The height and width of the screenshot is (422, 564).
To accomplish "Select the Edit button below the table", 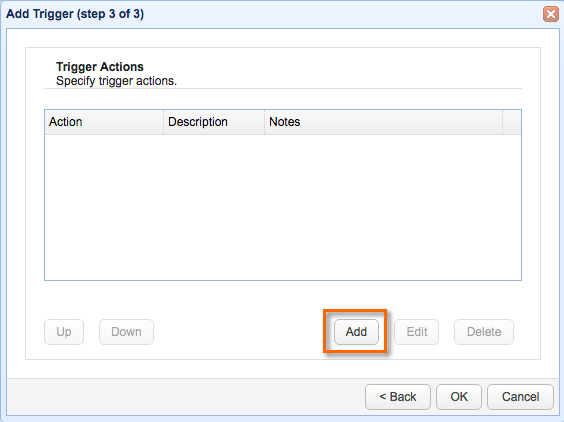I will point(417,332).
